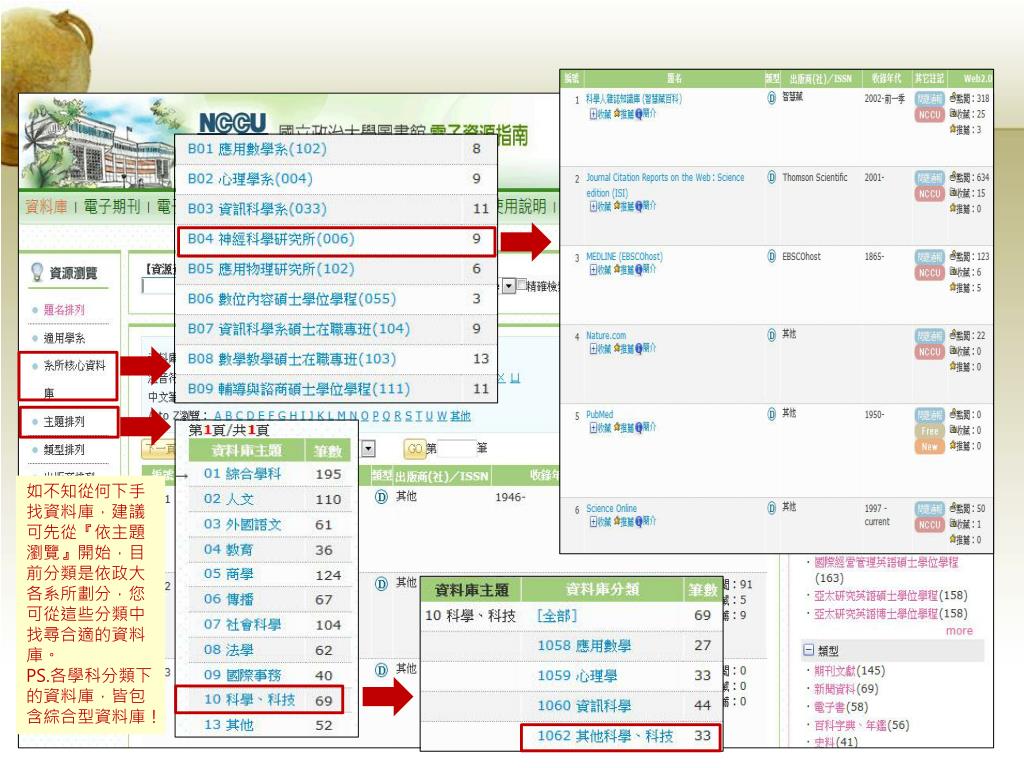Filter by 亞太研究英語博士學位學程(158)

(891, 614)
